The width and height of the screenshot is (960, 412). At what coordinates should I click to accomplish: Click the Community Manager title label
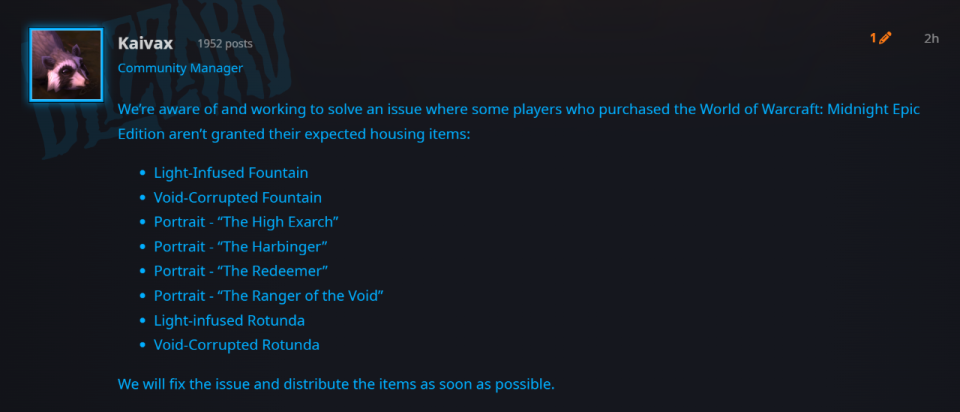click(x=180, y=68)
